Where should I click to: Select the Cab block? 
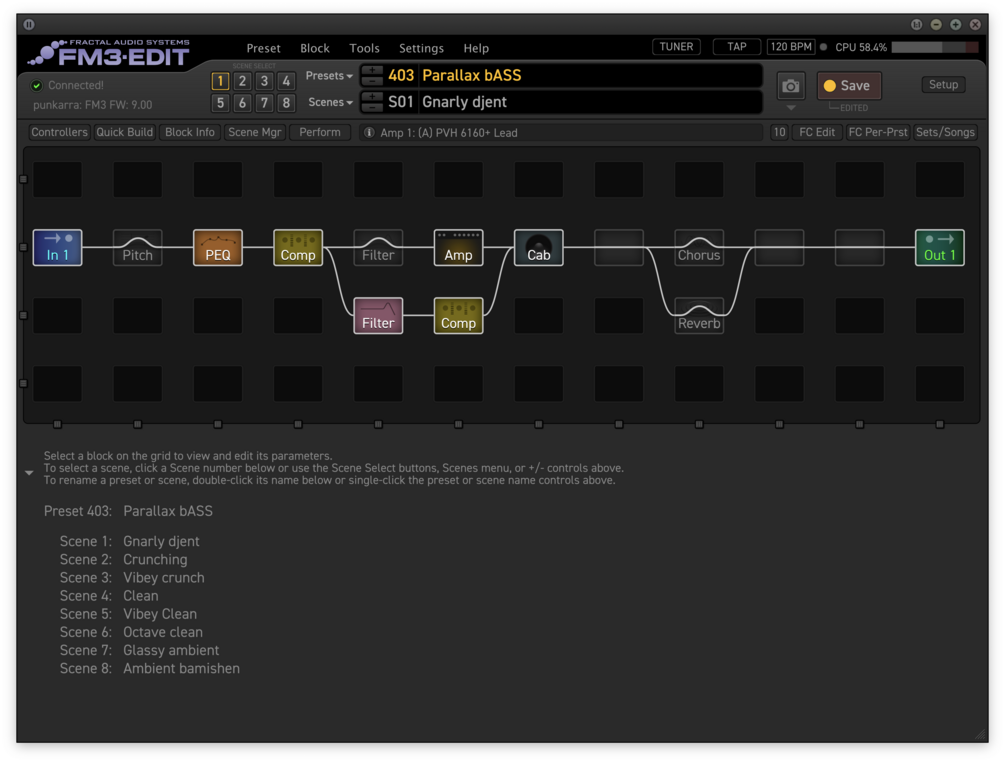click(x=538, y=247)
